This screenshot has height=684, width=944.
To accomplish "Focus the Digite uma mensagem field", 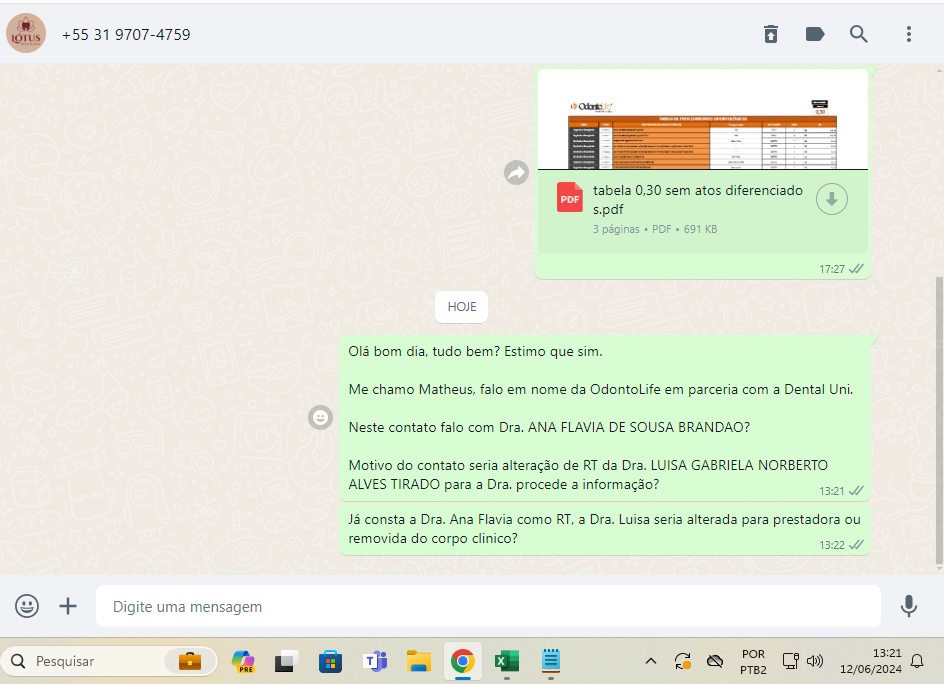I will [488, 606].
